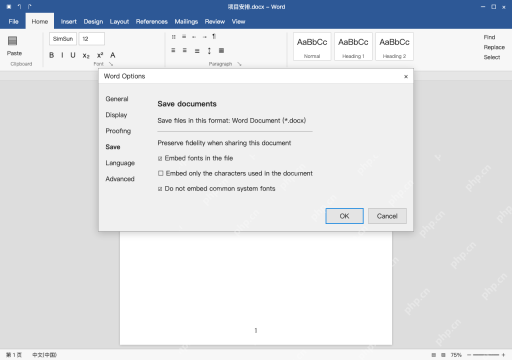Click Select in the ribbon
Screen dimensions: 512x360
coord(492,57)
